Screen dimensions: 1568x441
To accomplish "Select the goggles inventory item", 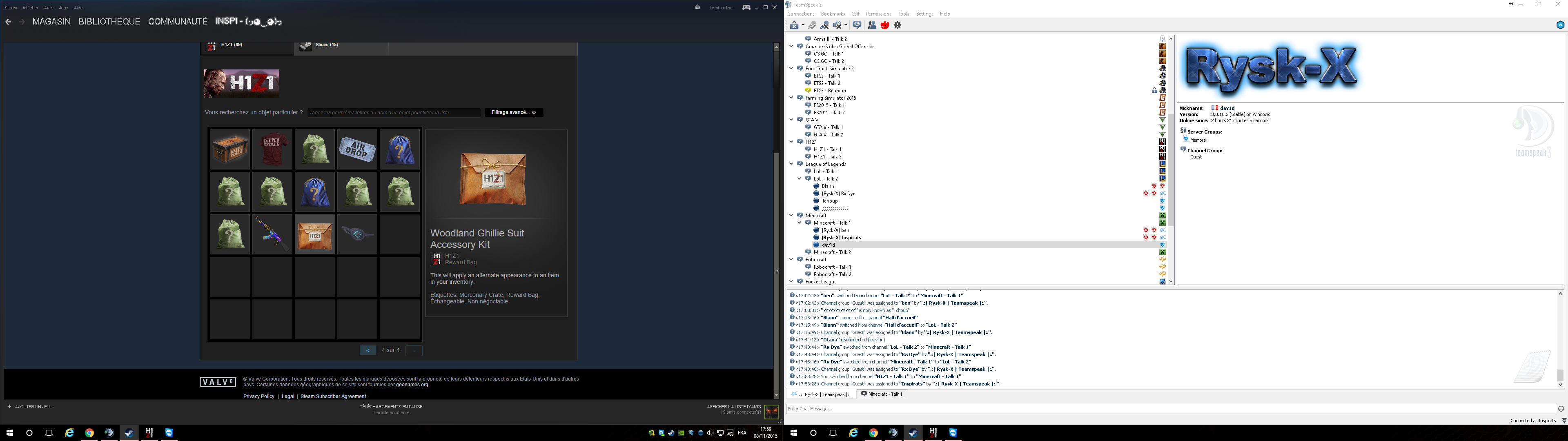I will 357,234.
